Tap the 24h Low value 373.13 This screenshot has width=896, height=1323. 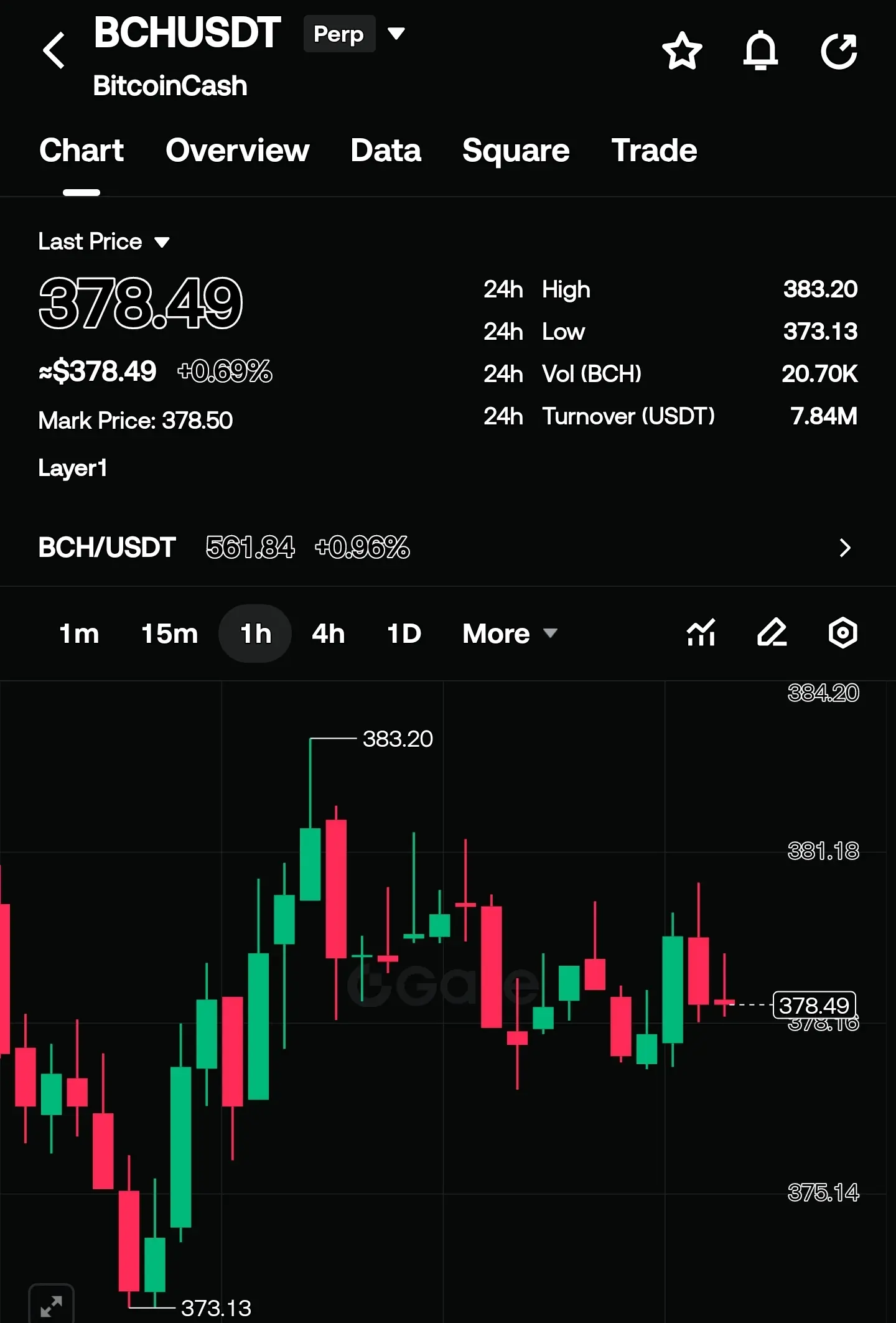coord(820,332)
